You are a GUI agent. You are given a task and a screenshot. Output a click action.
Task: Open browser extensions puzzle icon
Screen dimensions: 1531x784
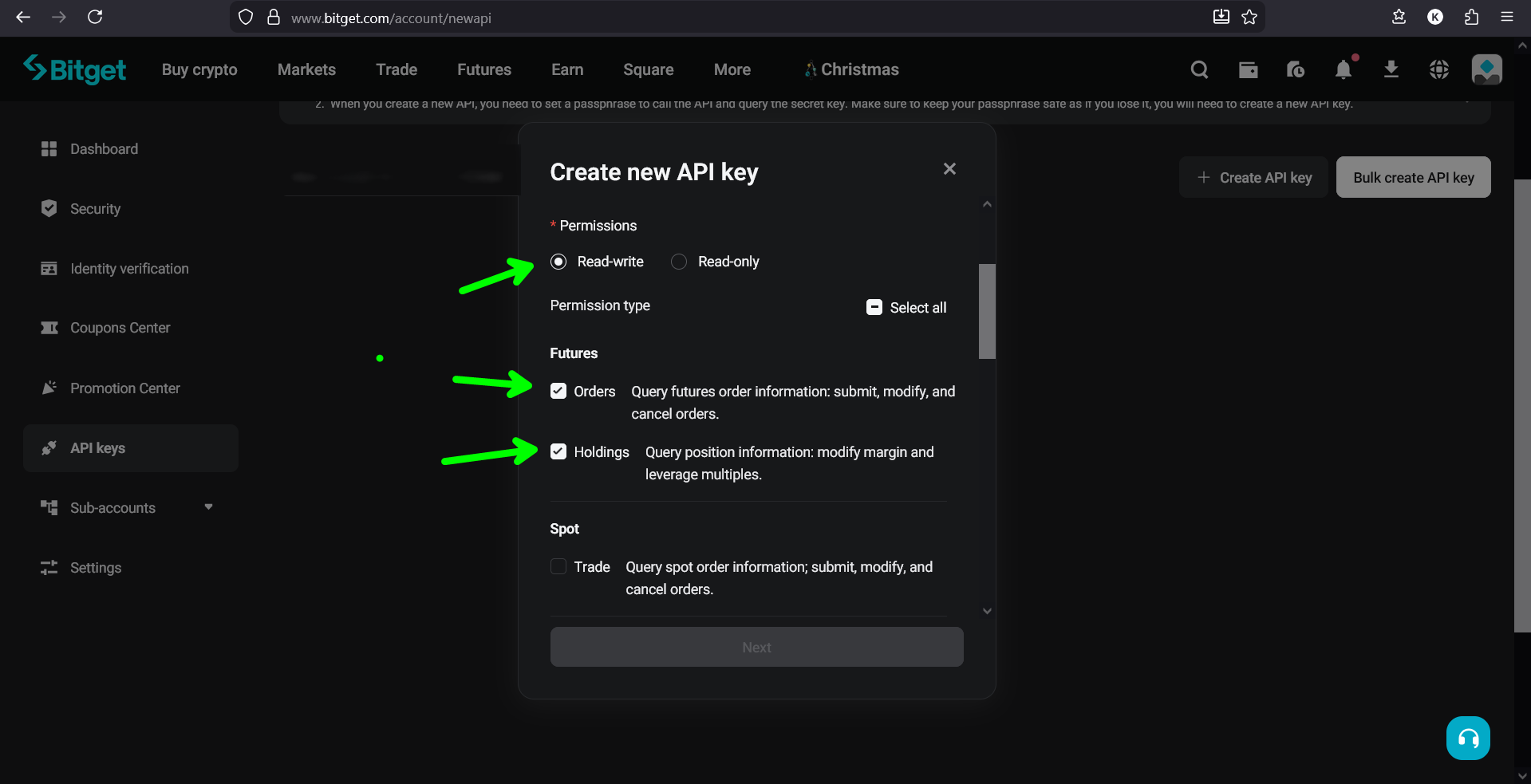click(1471, 17)
